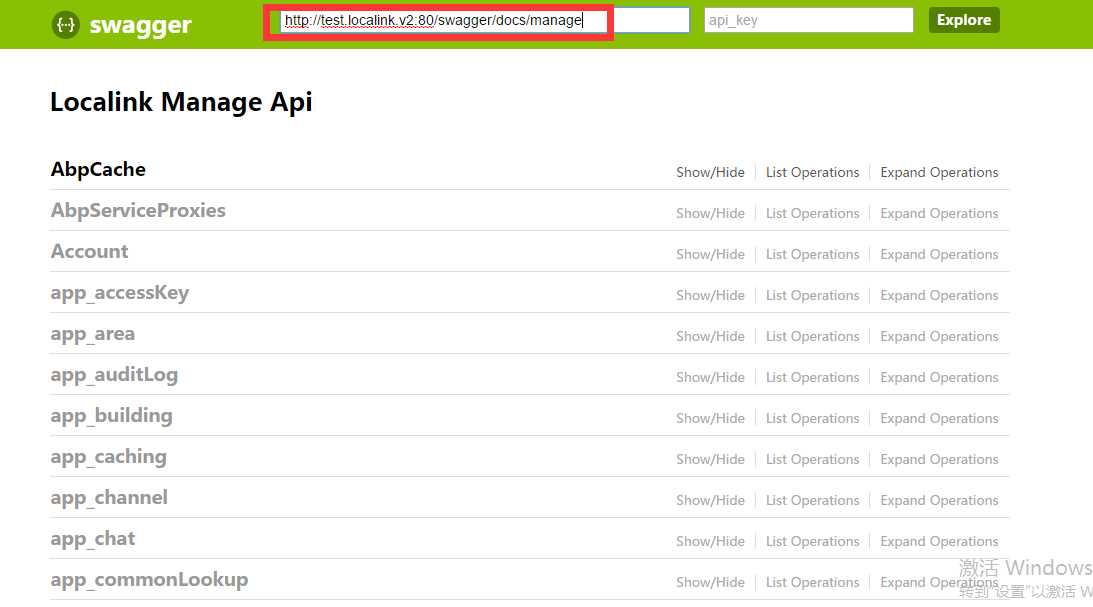Focus the swagger docs URL input field

(484, 20)
